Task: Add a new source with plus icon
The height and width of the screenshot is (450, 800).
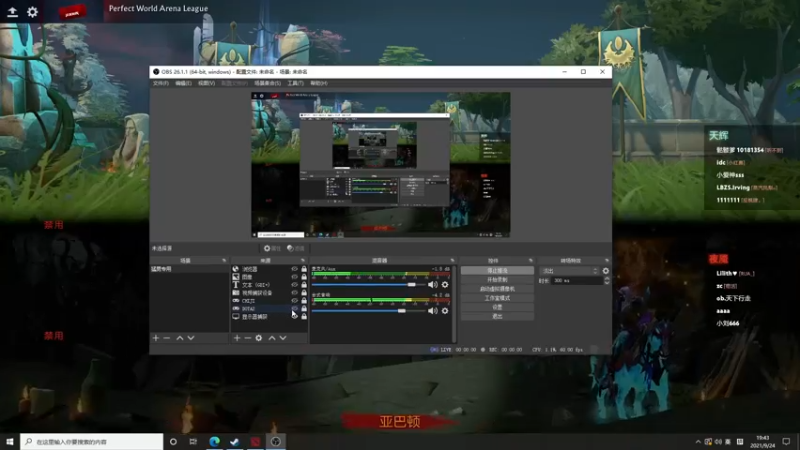Action: [237, 338]
